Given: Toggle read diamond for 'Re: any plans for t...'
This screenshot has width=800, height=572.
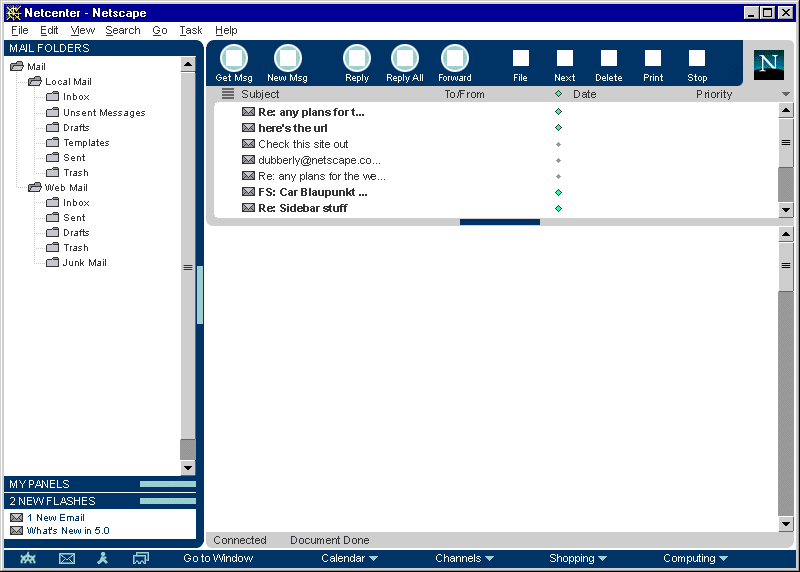Looking at the screenshot, I should click(558, 111).
